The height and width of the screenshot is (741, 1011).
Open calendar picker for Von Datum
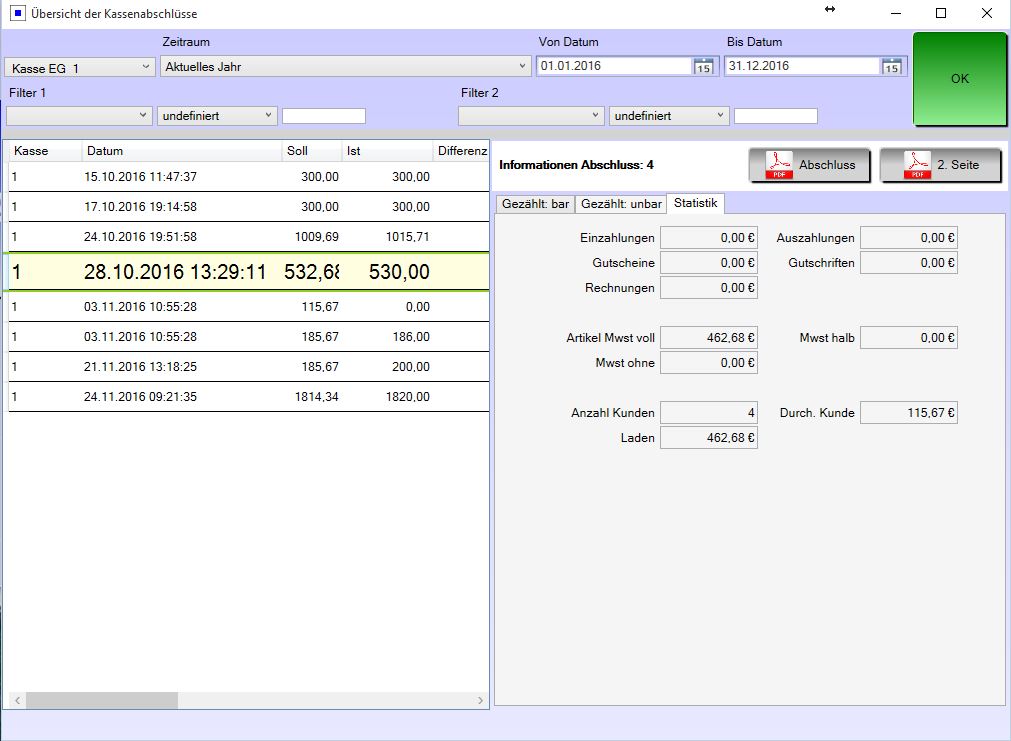point(703,67)
